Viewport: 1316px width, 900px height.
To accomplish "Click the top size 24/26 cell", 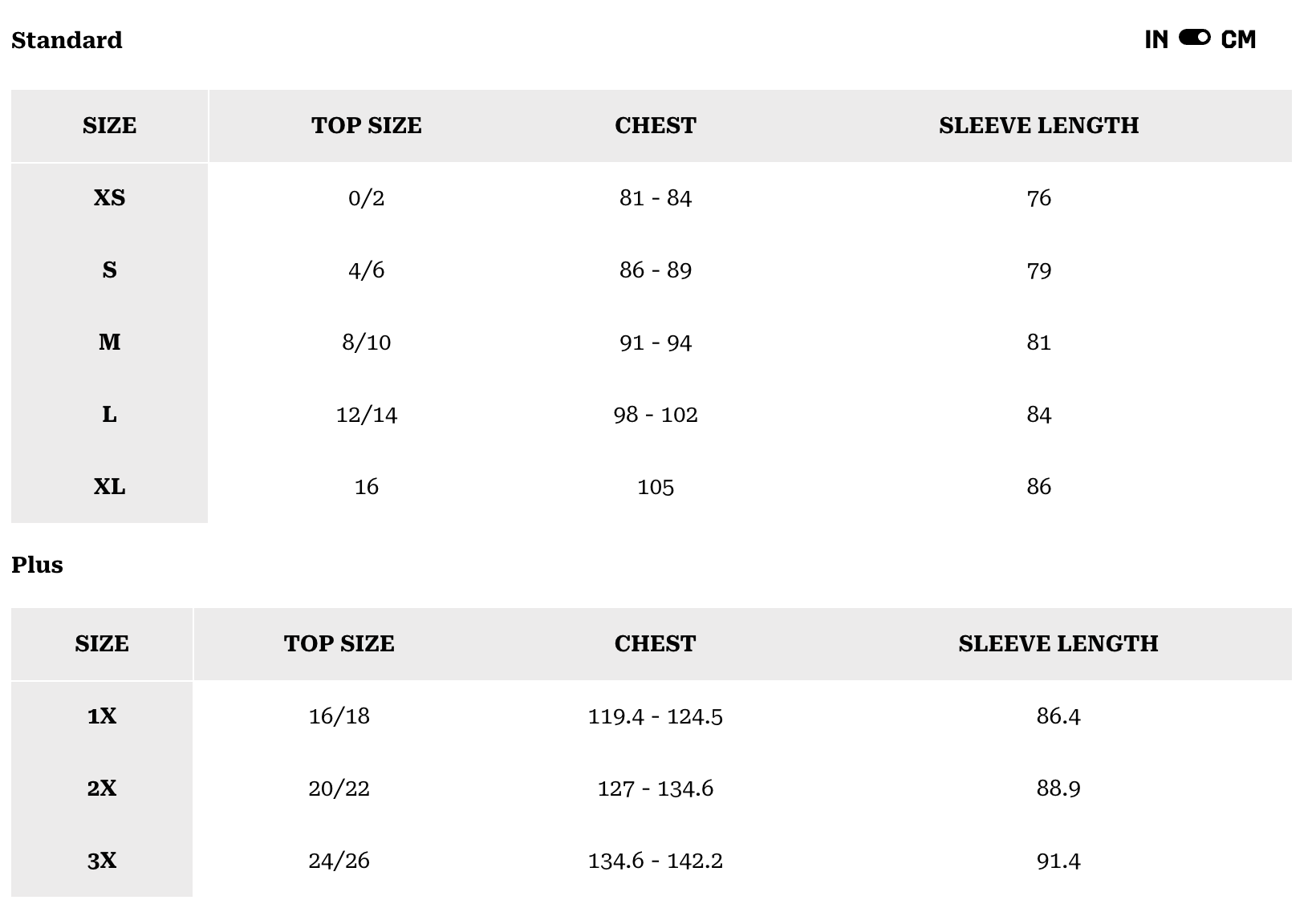I will click(339, 861).
